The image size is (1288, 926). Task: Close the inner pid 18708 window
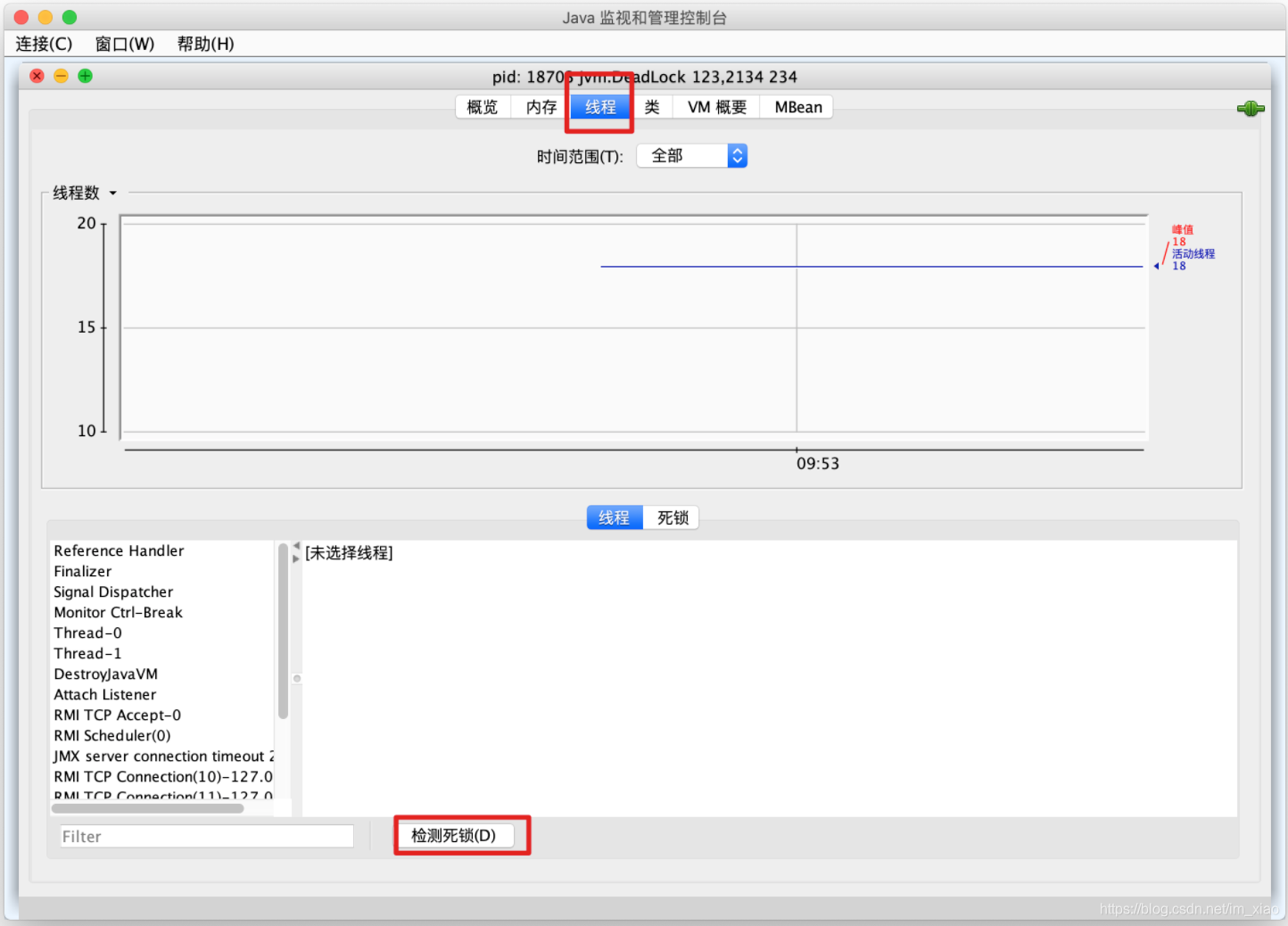[37, 76]
